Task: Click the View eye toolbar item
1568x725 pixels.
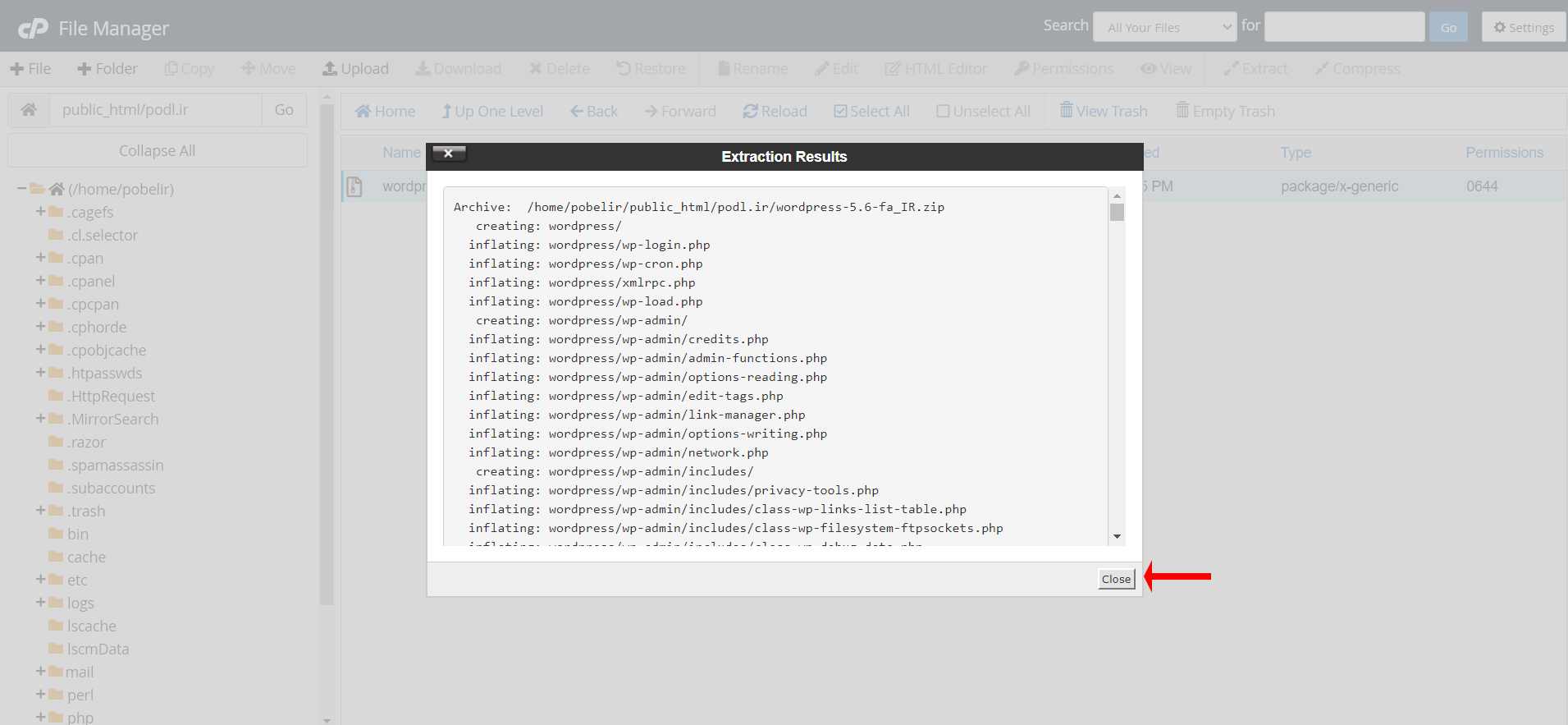Action: [1166, 69]
